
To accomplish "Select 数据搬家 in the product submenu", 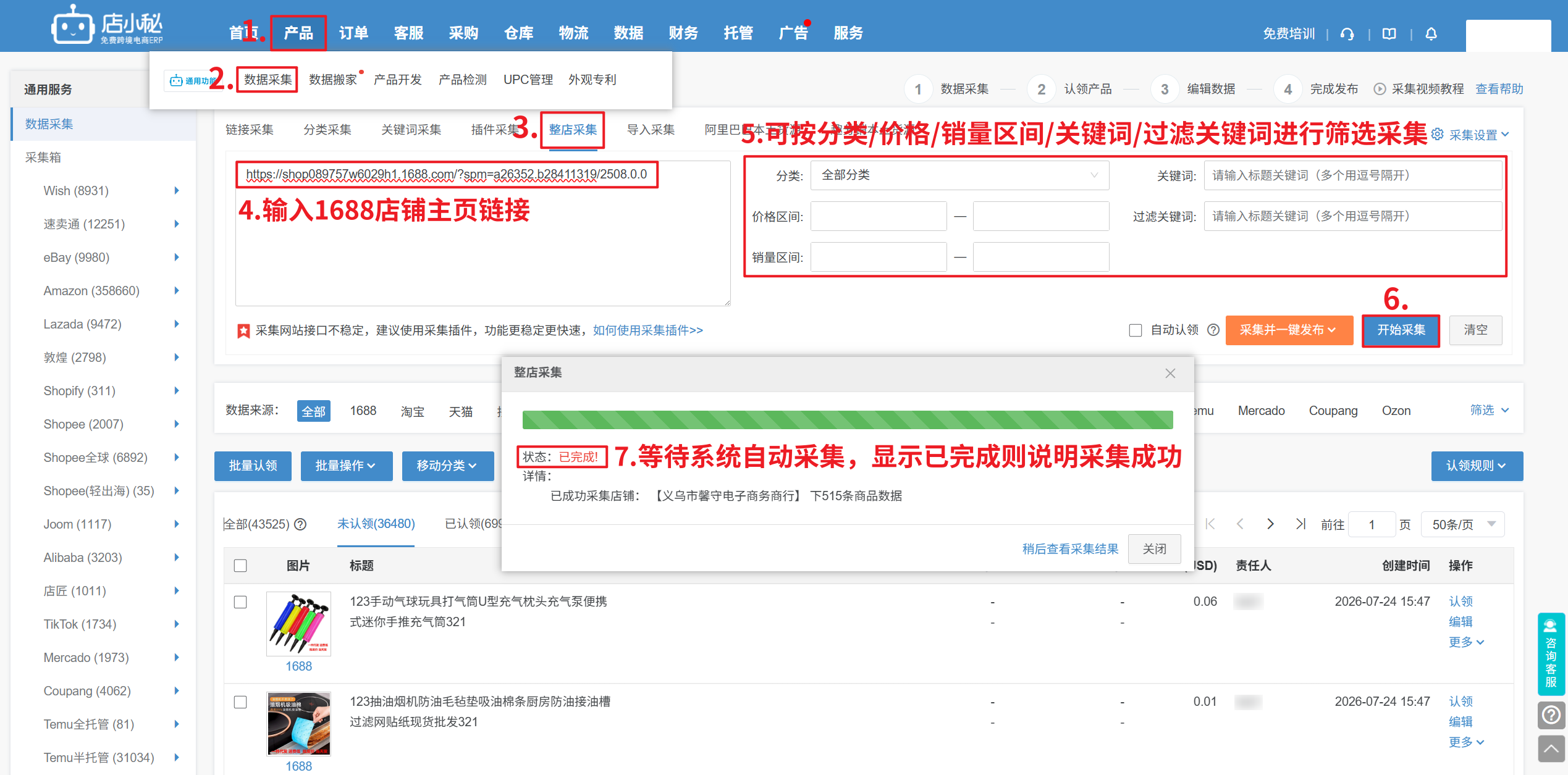I will [x=333, y=80].
